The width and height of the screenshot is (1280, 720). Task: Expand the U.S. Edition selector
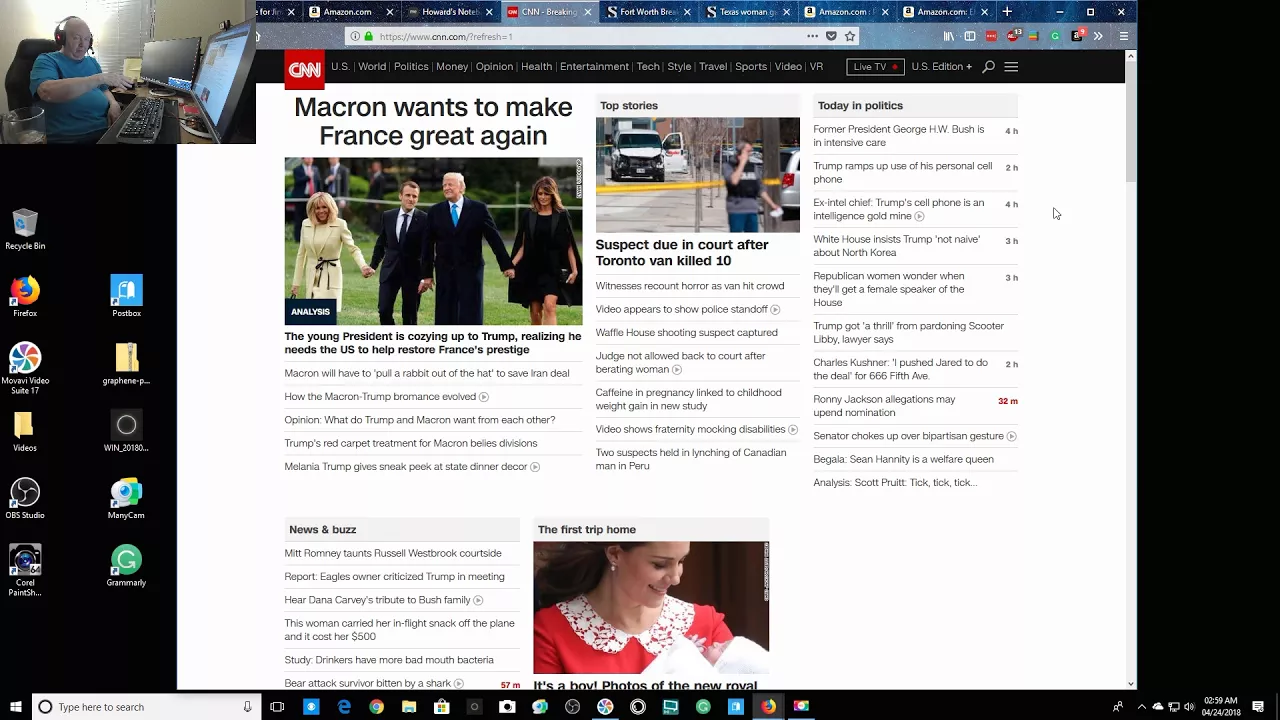coord(941,67)
